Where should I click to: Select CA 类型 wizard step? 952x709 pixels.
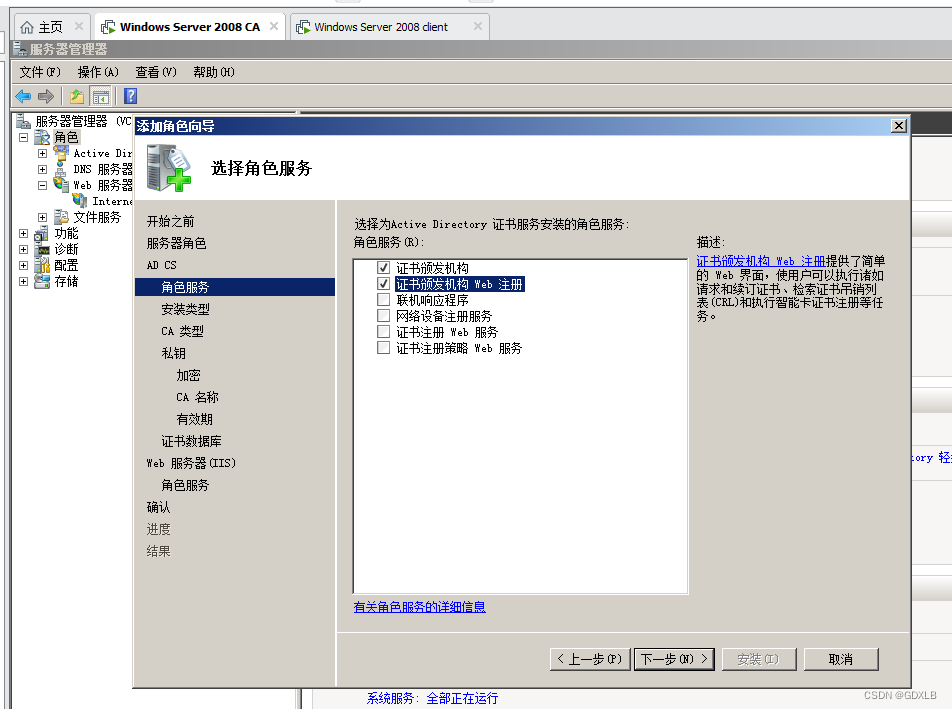click(182, 331)
